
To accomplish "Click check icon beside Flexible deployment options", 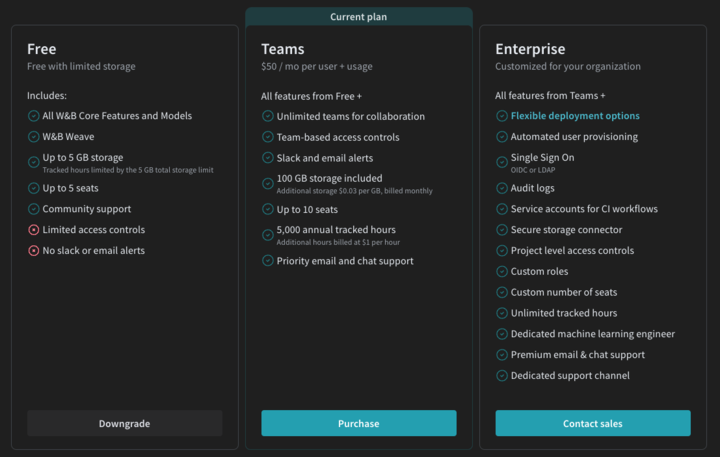I will [x=502, y=116].
